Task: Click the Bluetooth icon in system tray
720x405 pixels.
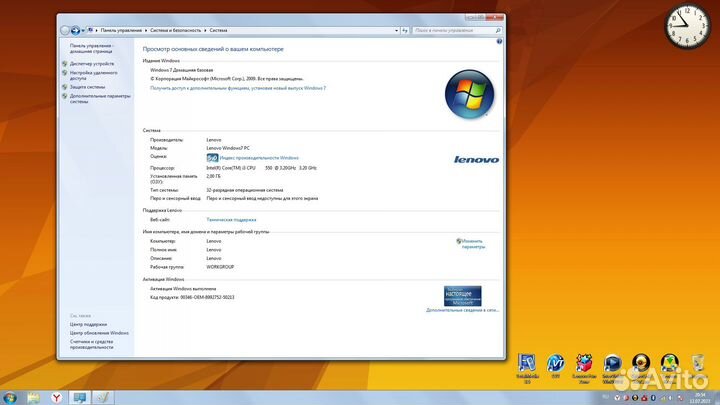Action: coord(653,398)
